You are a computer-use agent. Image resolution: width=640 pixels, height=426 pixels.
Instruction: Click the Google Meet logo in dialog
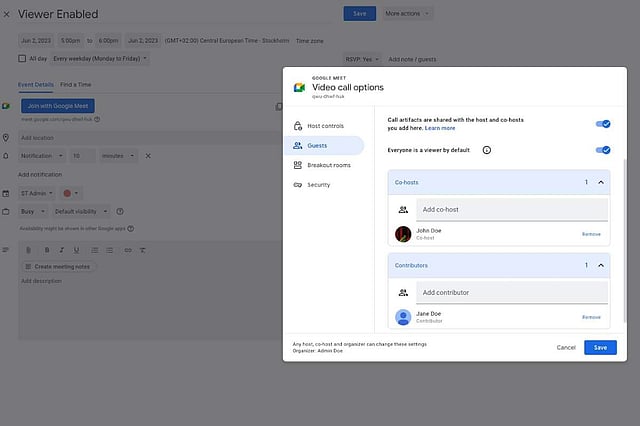(299, 87)
